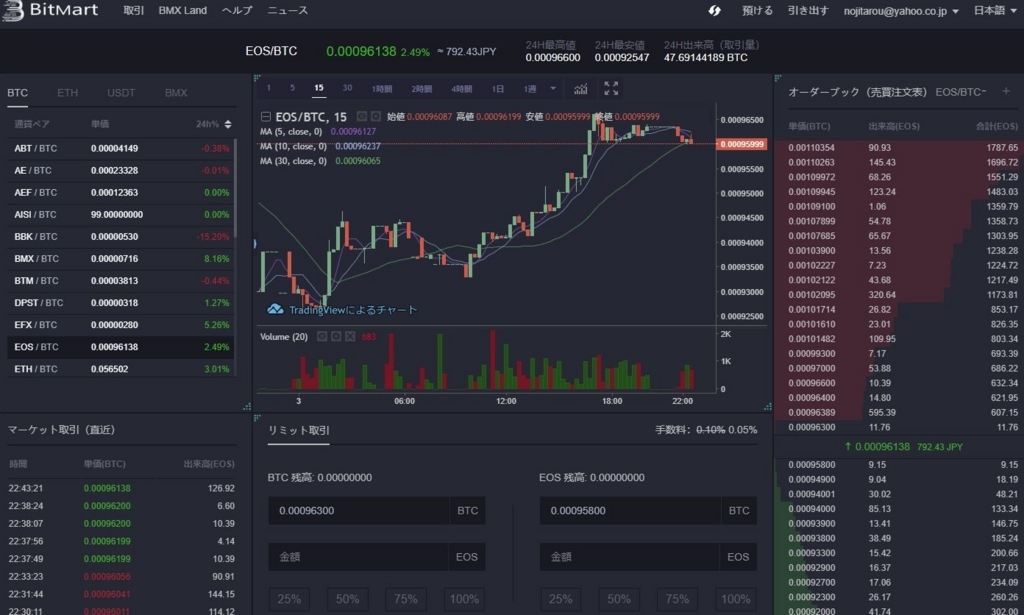
Task: Open the ヘルプ menu
Action: [237, 10]
